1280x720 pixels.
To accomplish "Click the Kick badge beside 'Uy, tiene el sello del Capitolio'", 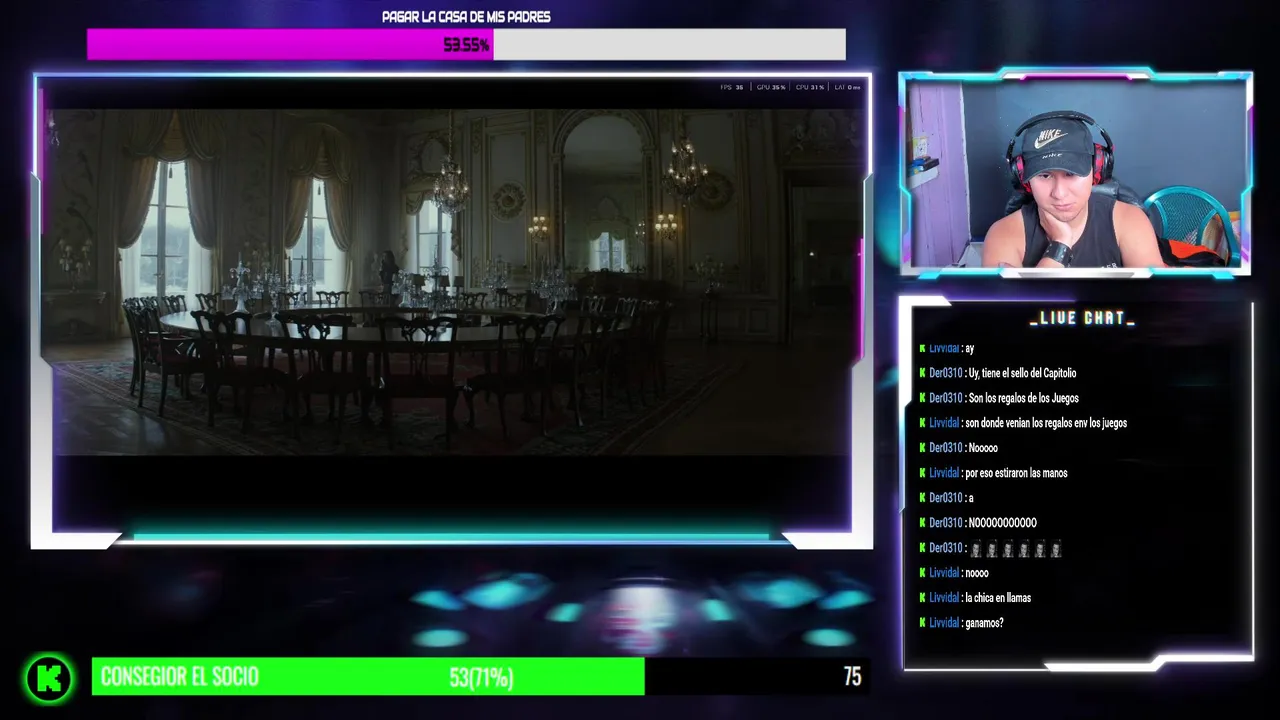I will tap(922, 373).
